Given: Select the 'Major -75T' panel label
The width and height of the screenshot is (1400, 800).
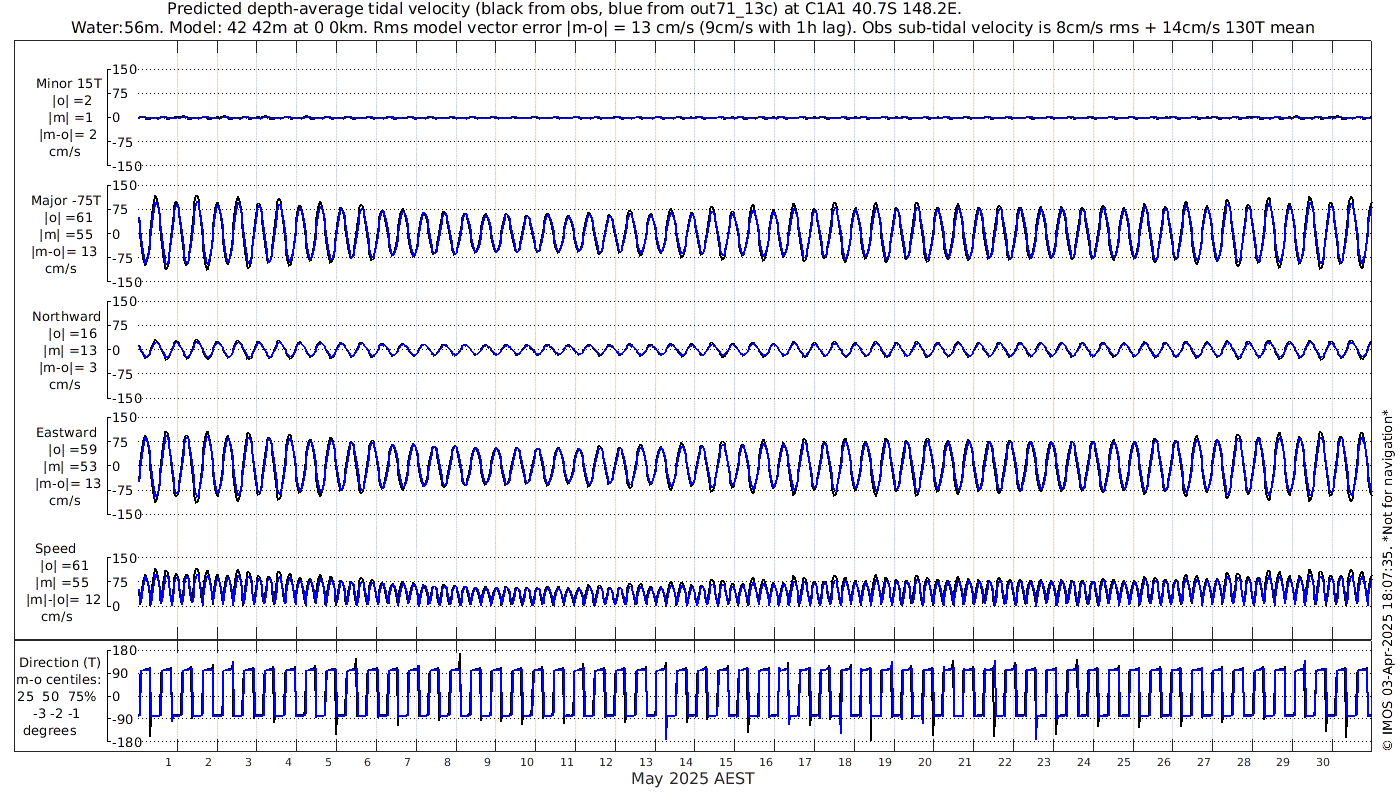Looking at the screenshot, I should (x=66, y=200).
